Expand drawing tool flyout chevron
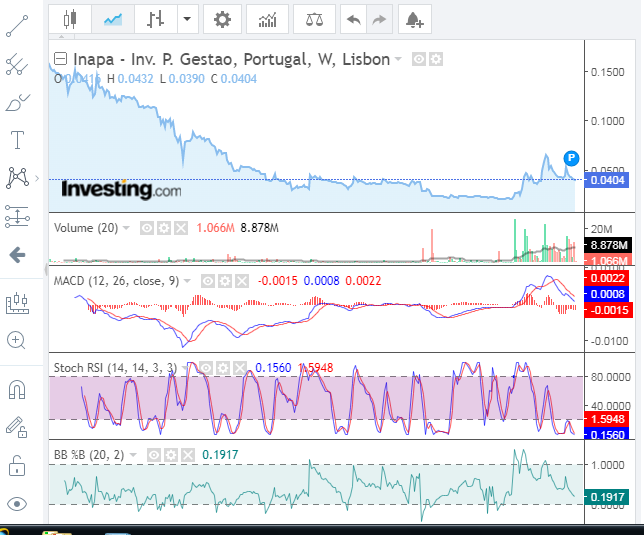This screenshot has height=535, width=644. coord(37,178)
